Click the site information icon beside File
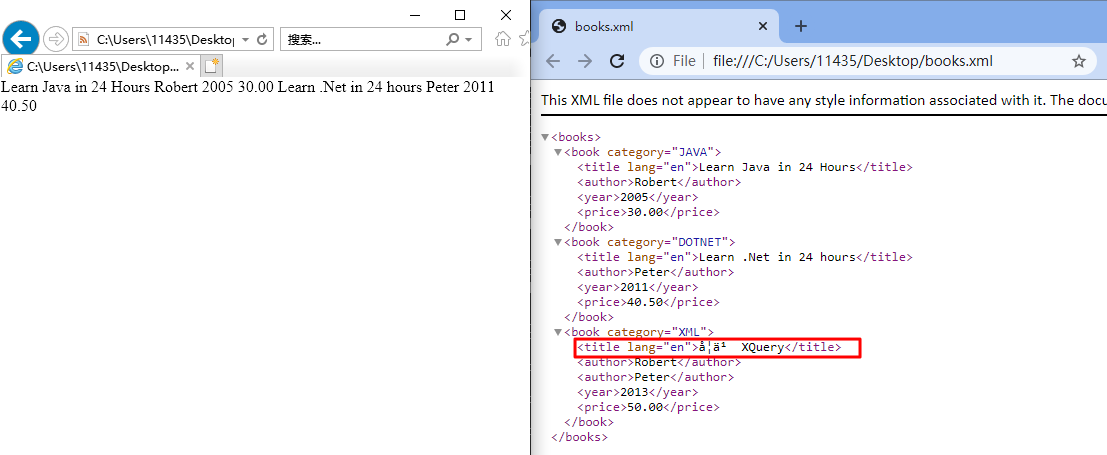Viewport: 1107px width, 455px height. pyautogui.click(x=657, y=61)
